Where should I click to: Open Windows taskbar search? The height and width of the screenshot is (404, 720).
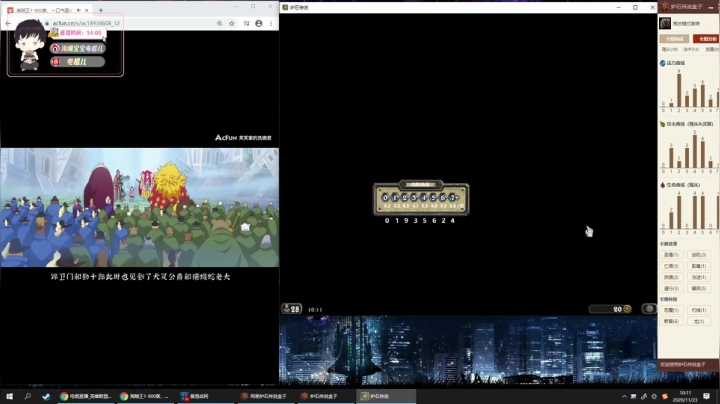pyautogui.click(x=28, y=396)
